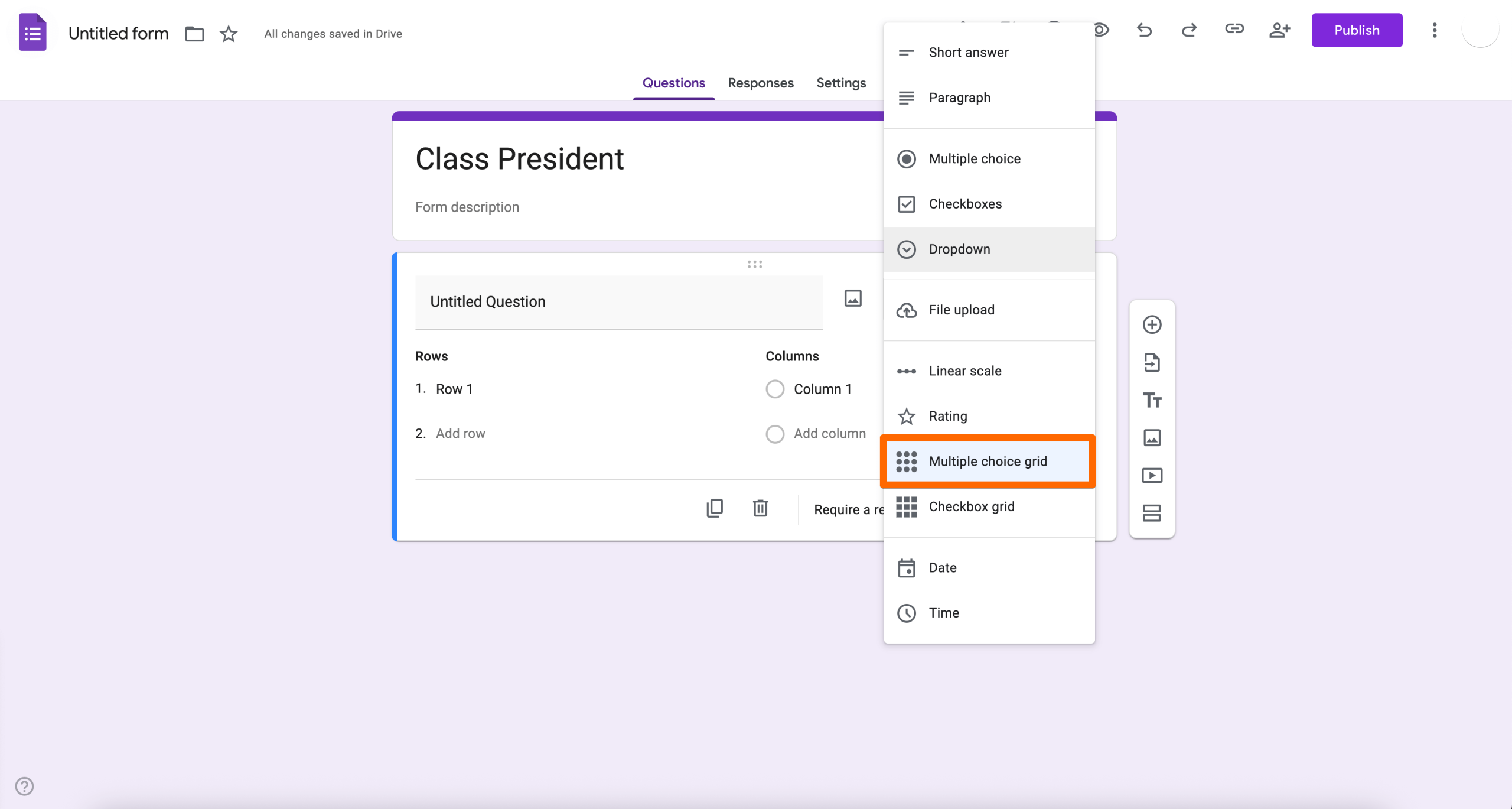1512x809 pixels.
Task: Click the Publish button
Action: point(1357,30)
